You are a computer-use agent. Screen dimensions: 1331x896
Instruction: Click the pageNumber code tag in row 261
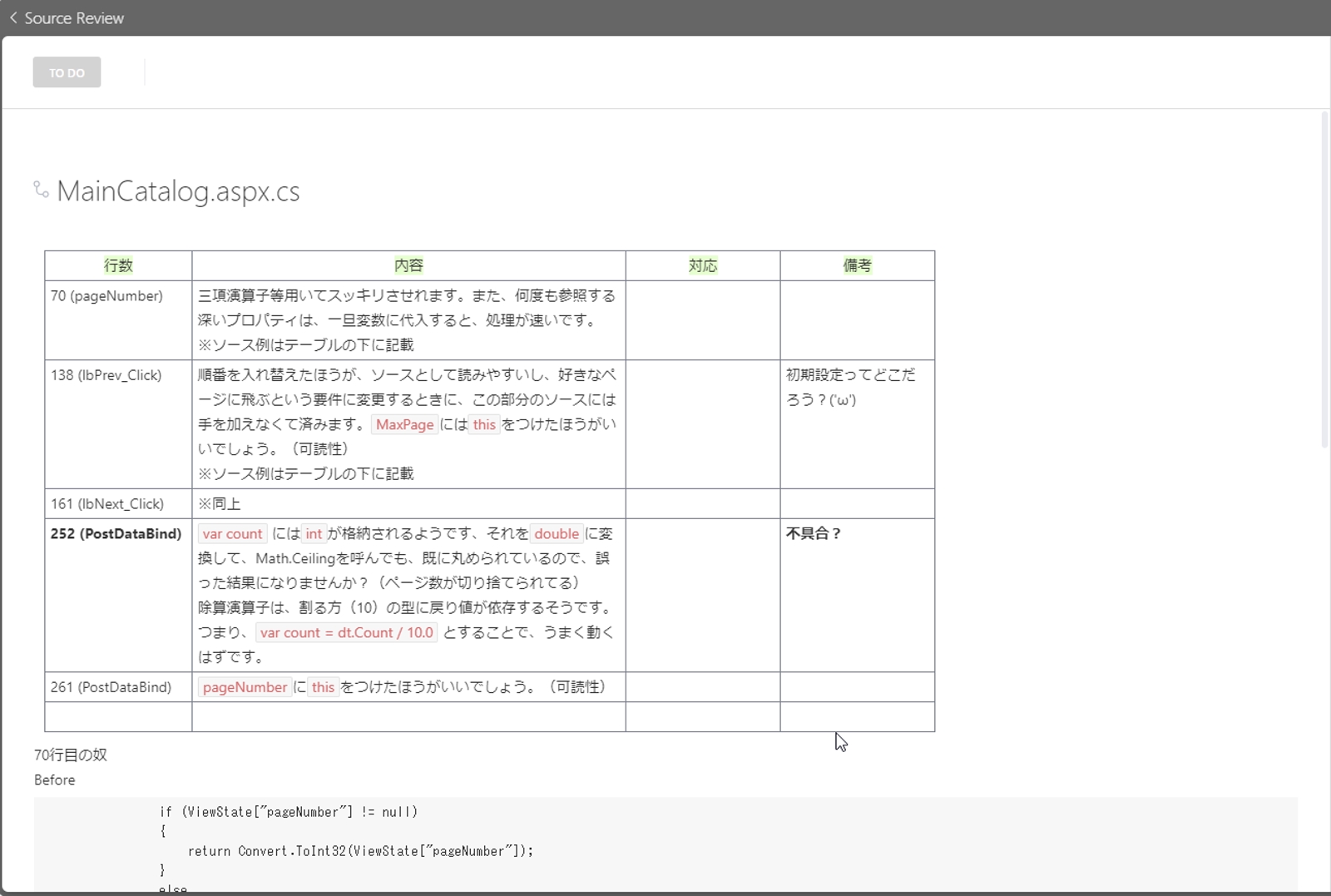click(245, 687)
